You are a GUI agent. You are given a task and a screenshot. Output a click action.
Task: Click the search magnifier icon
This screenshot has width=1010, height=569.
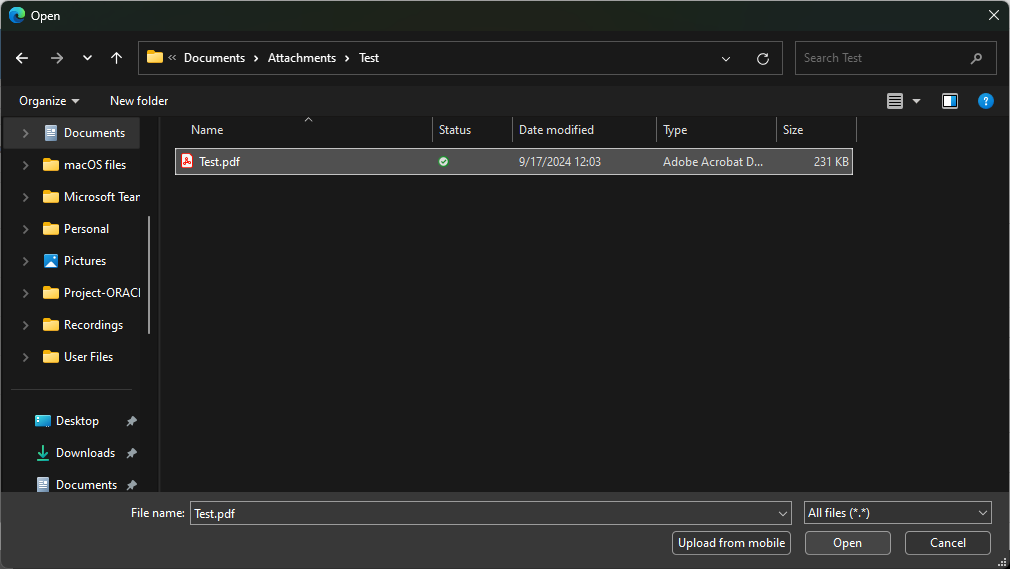[976, 58]
